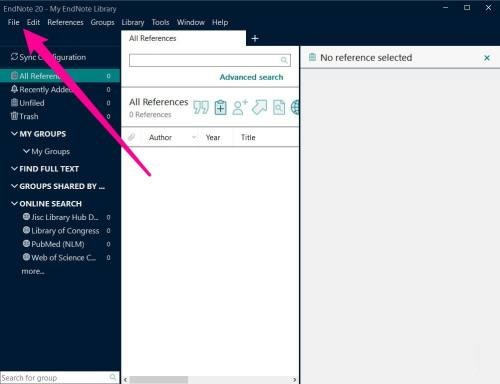Click the search magnifier icon in search box
Viewport: 500px width, 384px height.
click(x=284, y=60)
